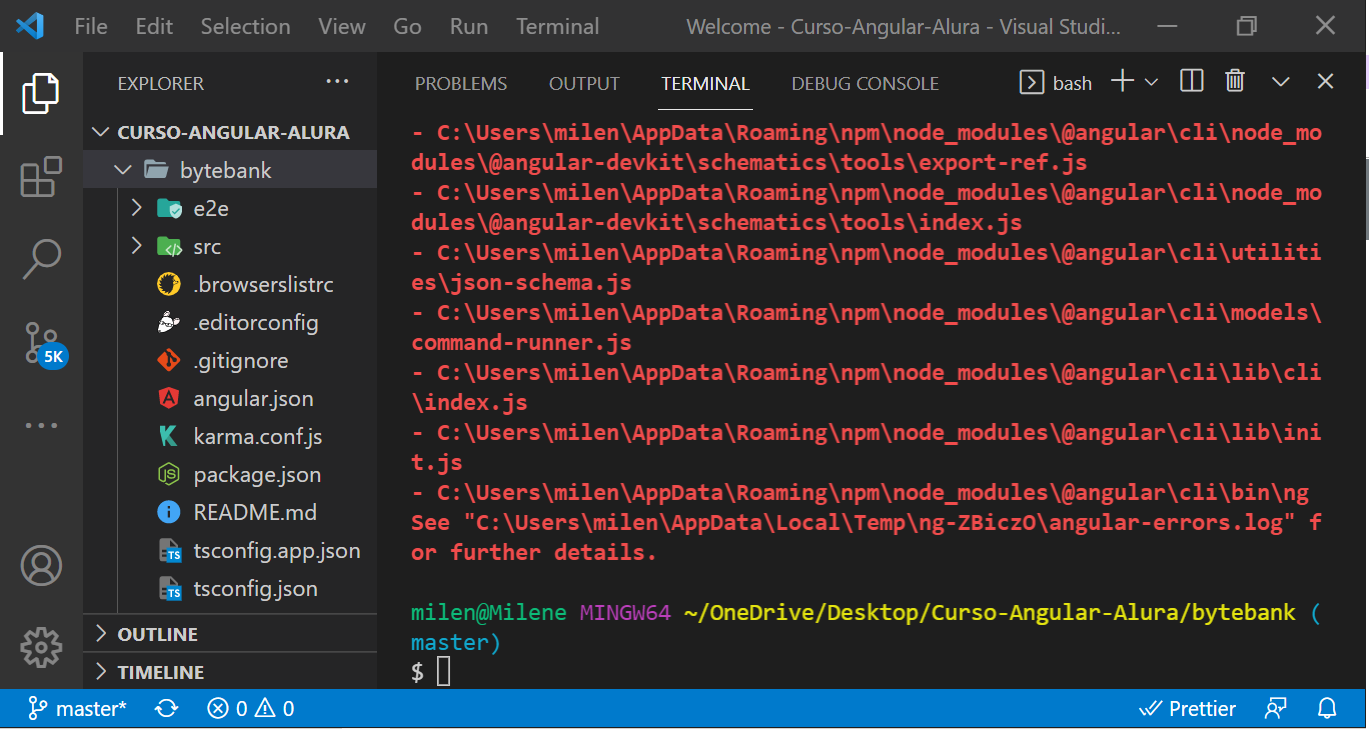Click master* branch in status bar
The image size is (1369, 729).
(x=78, y=709)
